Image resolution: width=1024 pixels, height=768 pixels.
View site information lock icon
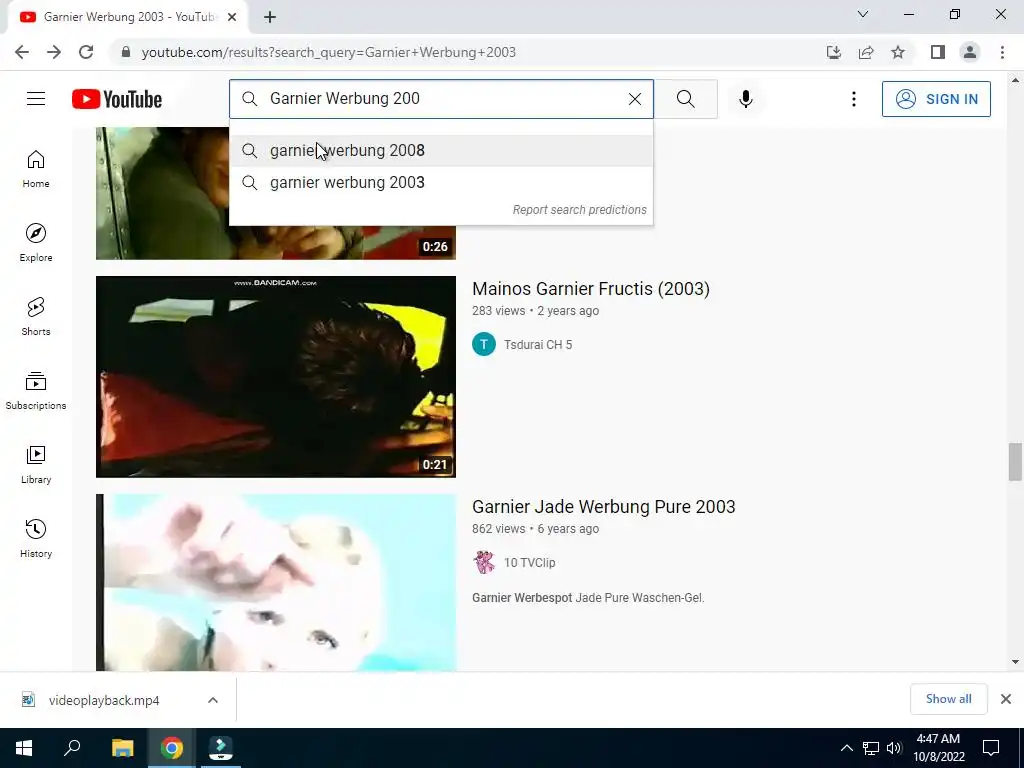126,52
